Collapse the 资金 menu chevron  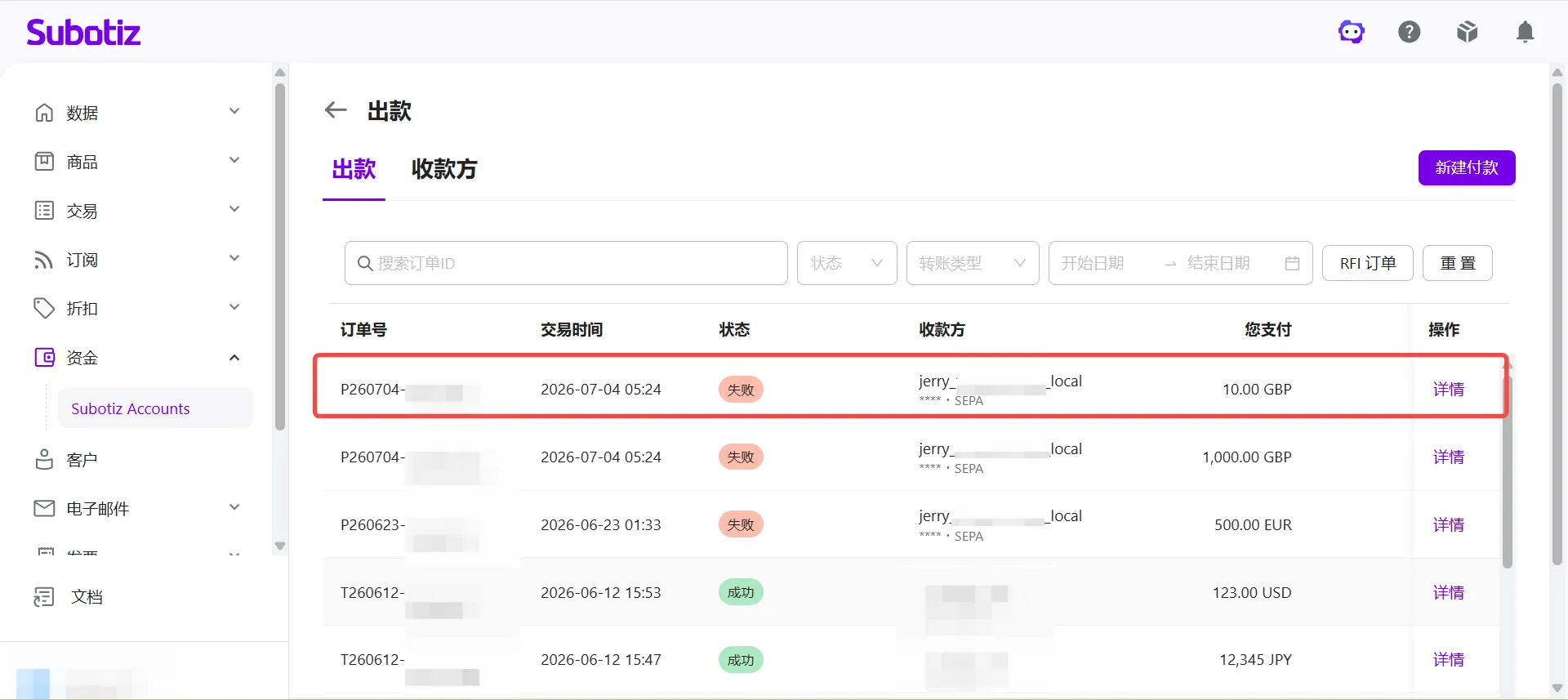click(234, 357)
